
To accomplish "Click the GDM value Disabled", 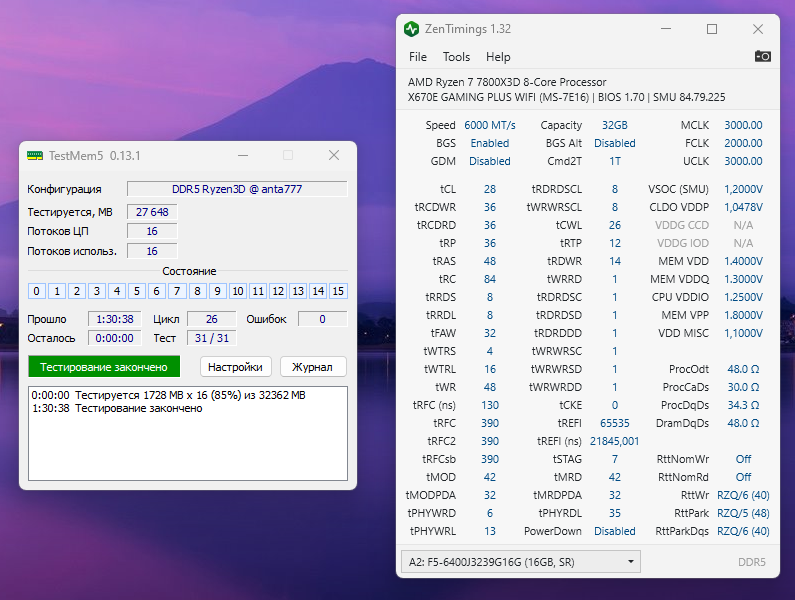I will [490, 161].
